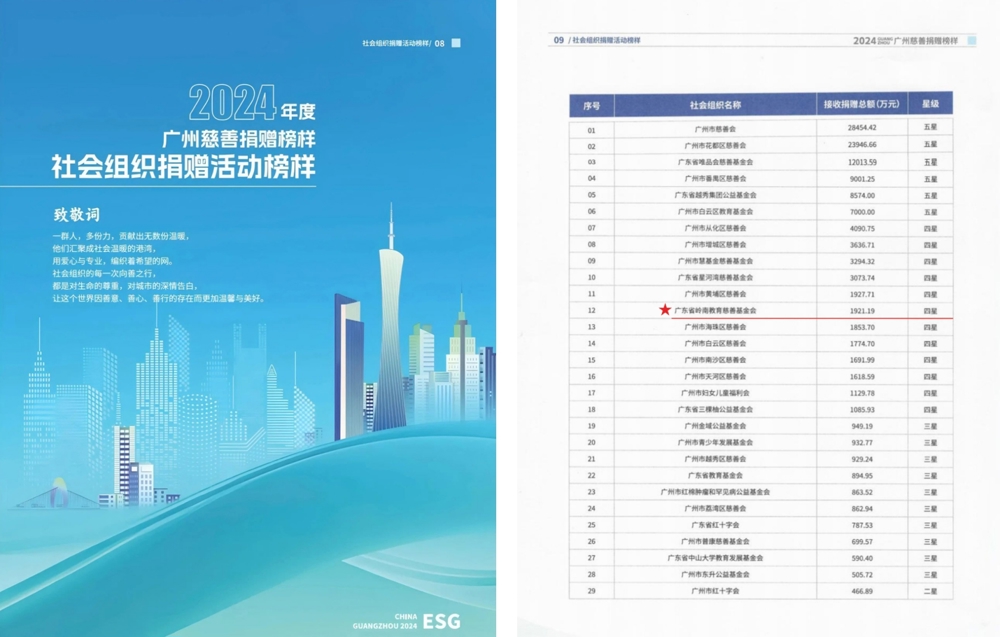
Task: Click the 广东省红十字会 entry in row 25
Action: click(712, 523)
